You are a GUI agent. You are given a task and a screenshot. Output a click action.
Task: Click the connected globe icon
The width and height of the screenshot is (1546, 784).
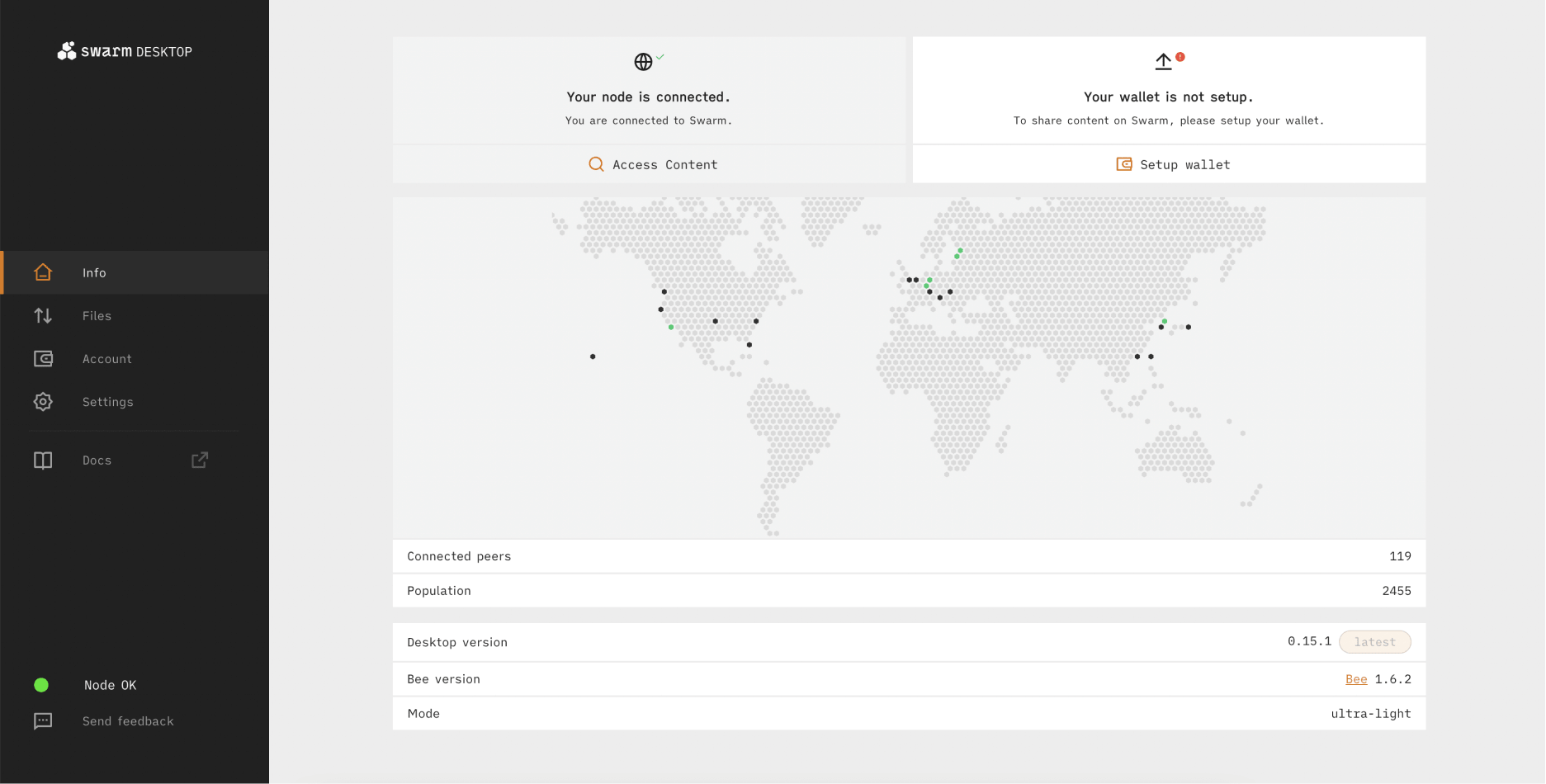(x=644, y=62)
